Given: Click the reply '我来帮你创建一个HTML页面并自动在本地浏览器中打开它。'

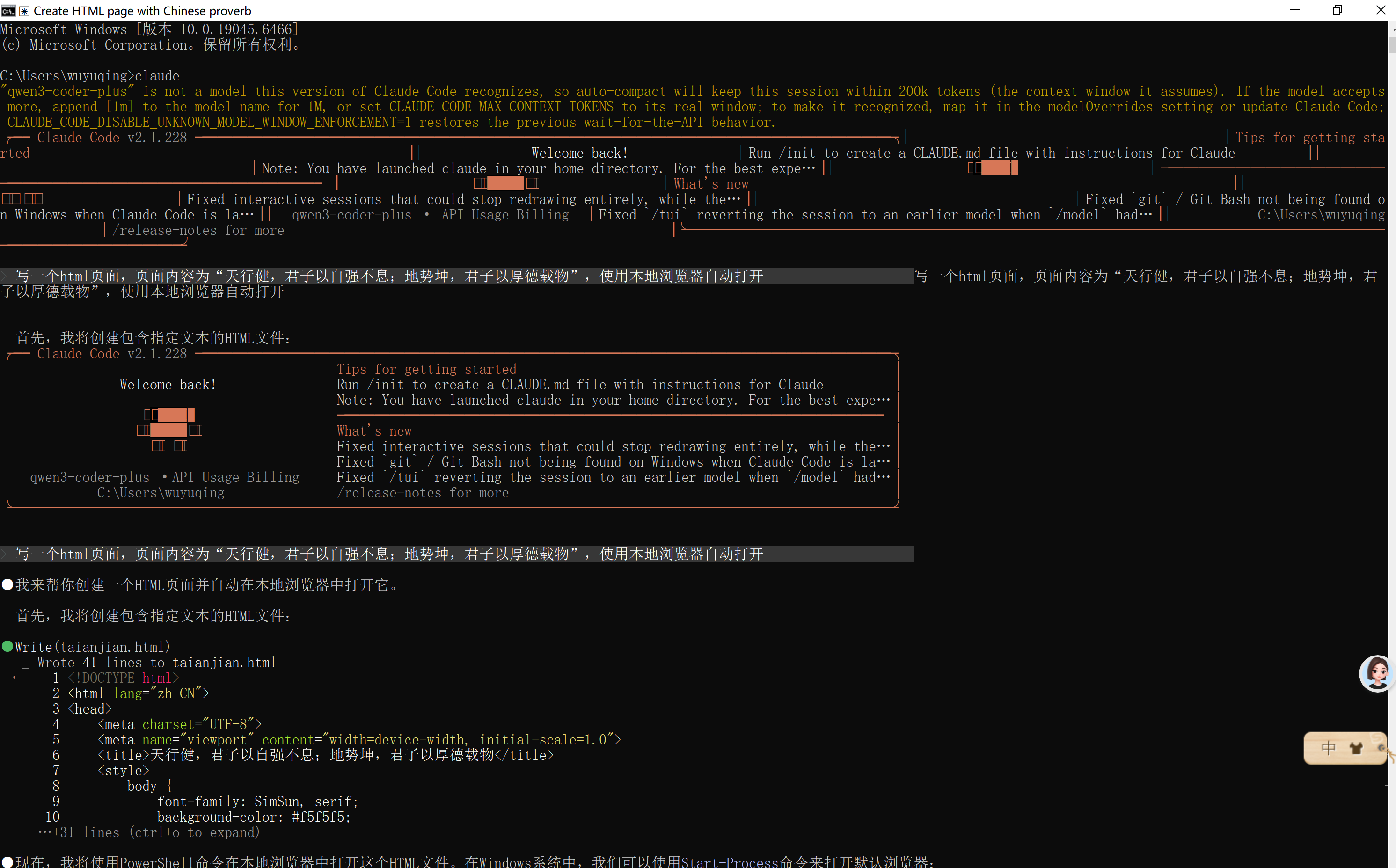Looking at the screenshot, I should (207, 585).
